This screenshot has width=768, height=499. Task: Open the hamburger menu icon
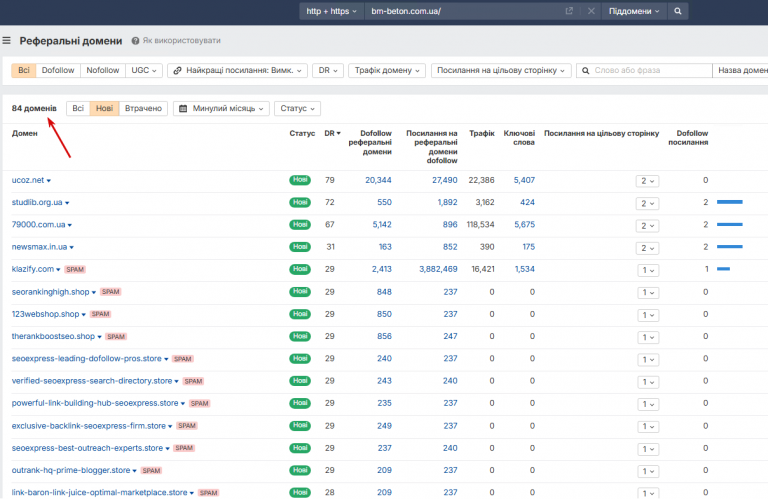(6, 41)
